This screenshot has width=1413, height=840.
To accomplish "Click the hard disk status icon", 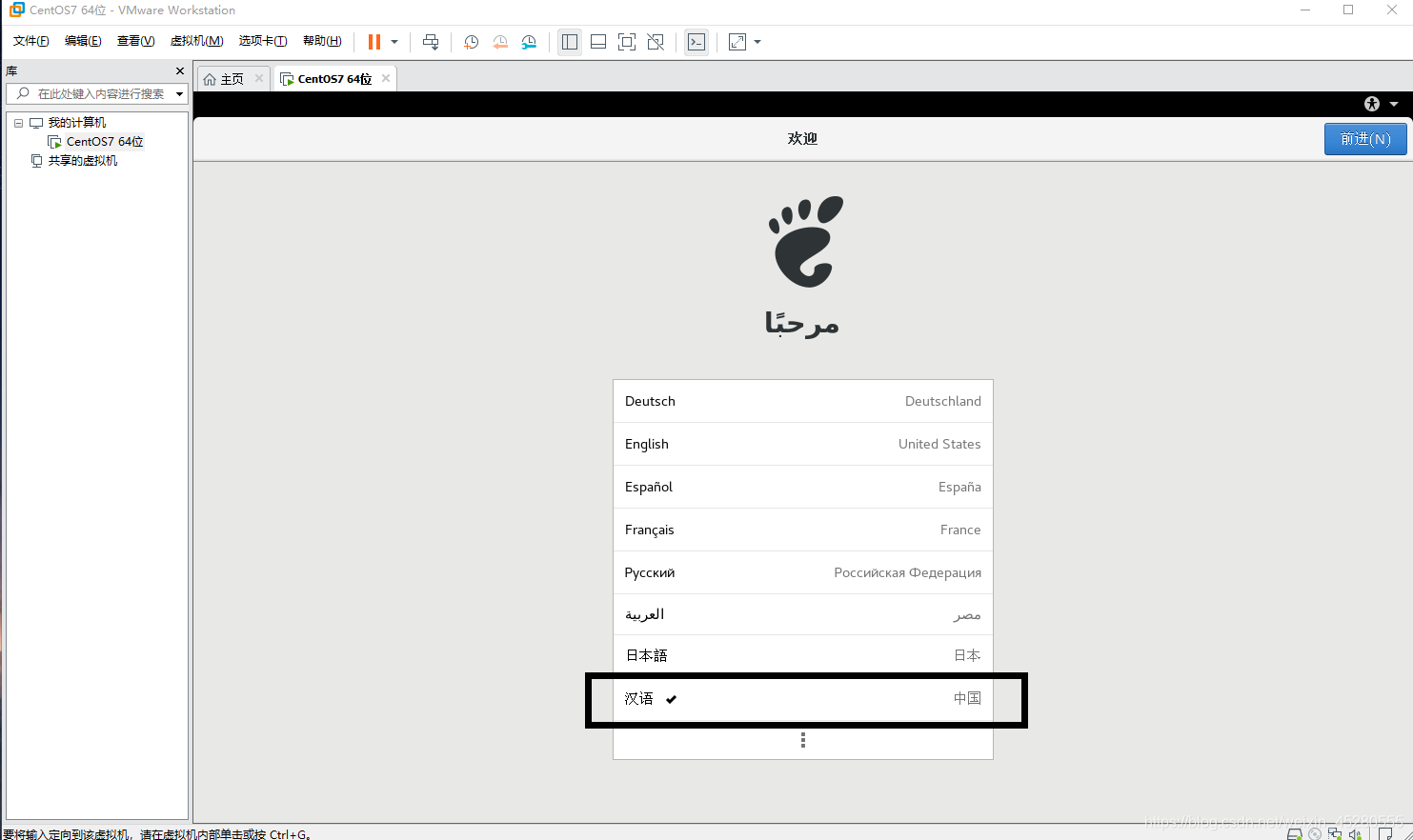I will [1295, 834].
